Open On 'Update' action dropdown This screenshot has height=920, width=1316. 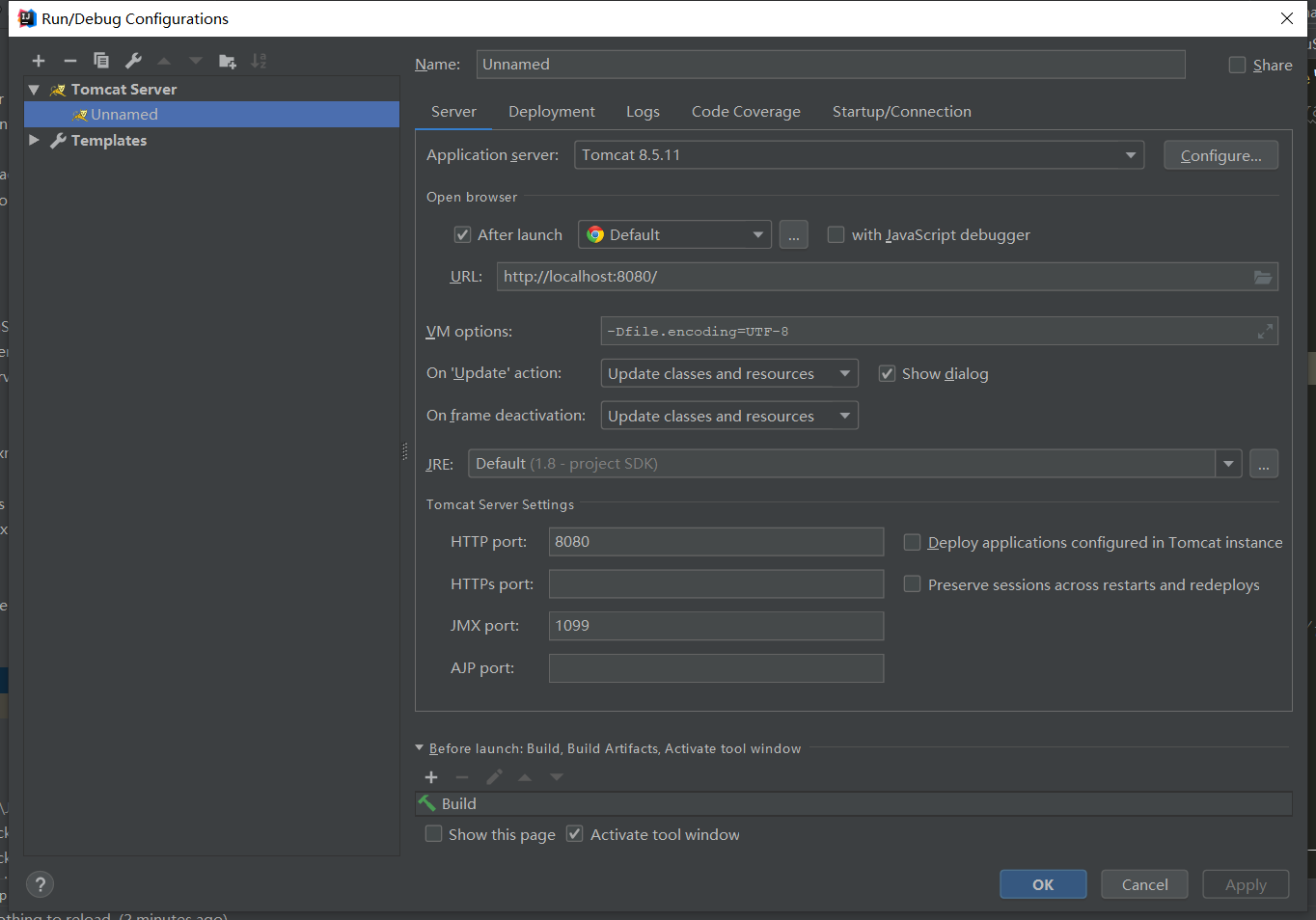point(729,373)
